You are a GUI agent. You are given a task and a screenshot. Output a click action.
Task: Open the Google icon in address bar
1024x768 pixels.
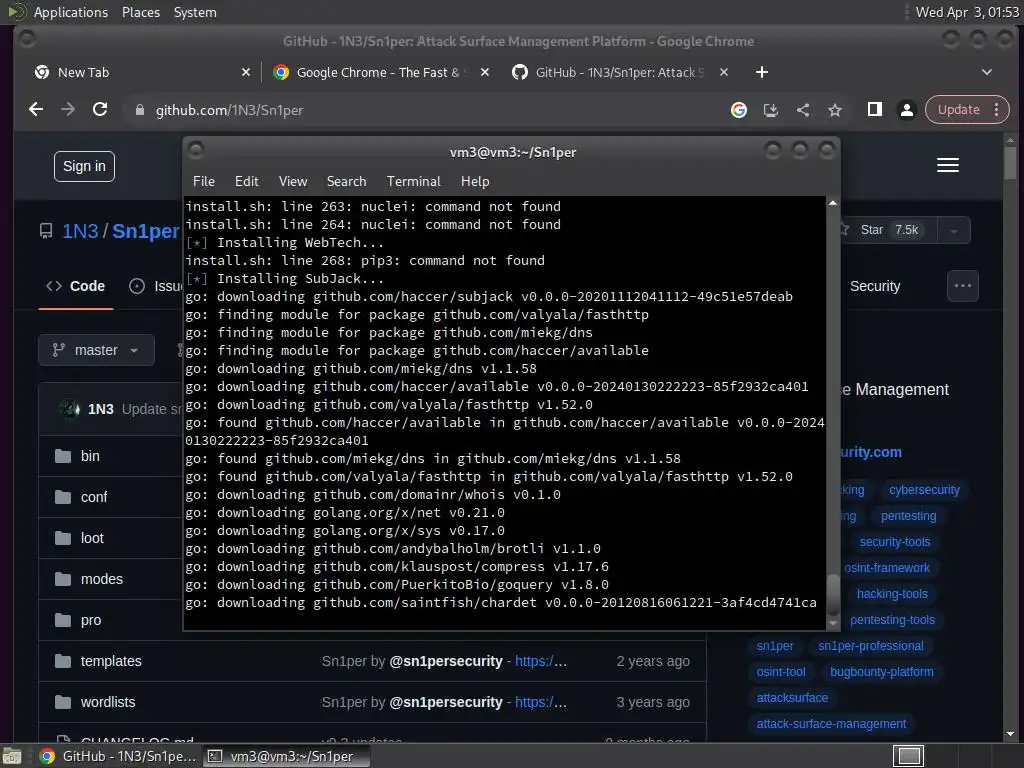pos(739,110)
